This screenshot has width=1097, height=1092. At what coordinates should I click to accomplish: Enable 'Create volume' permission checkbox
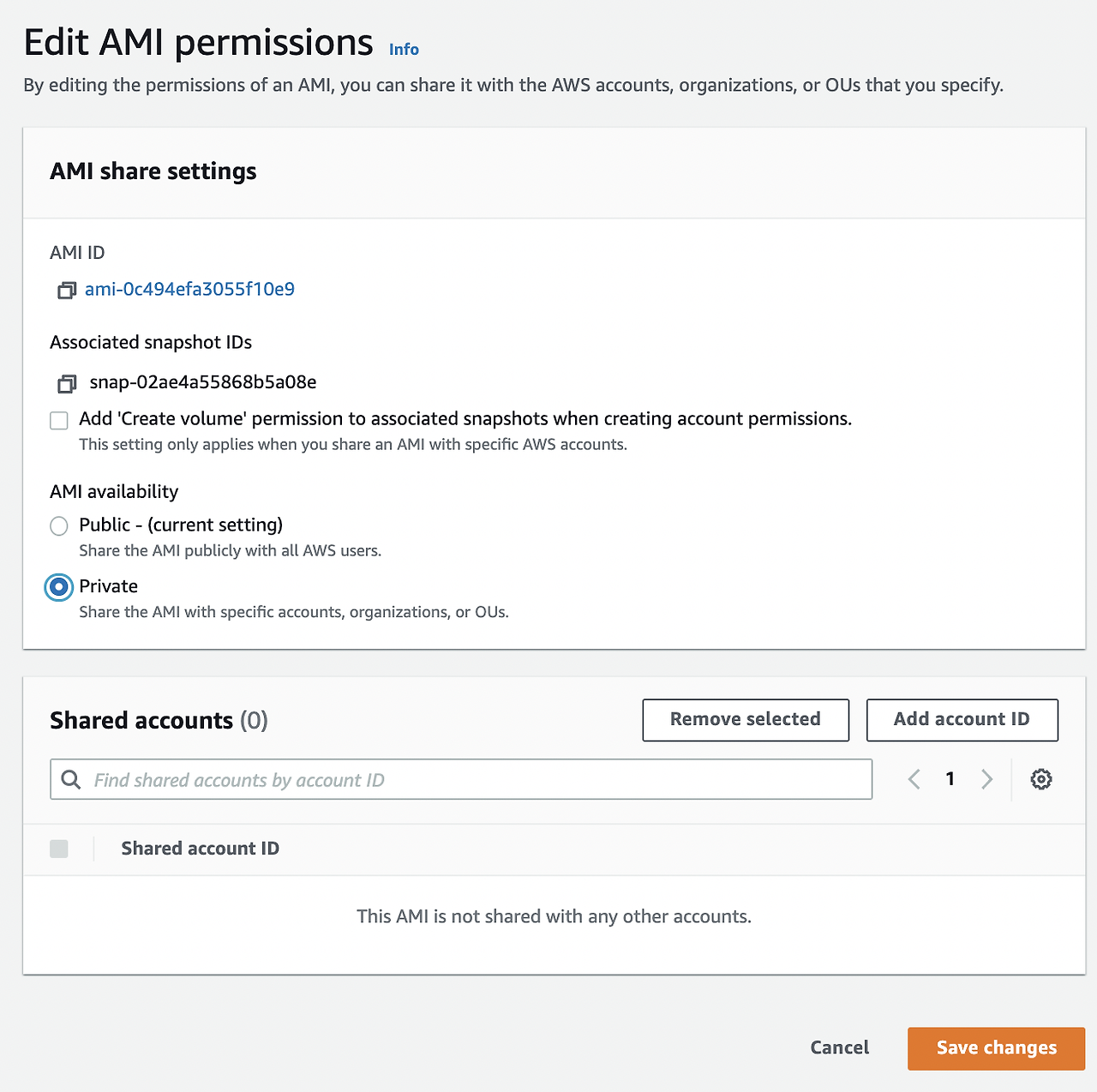[x=59, y=420]
